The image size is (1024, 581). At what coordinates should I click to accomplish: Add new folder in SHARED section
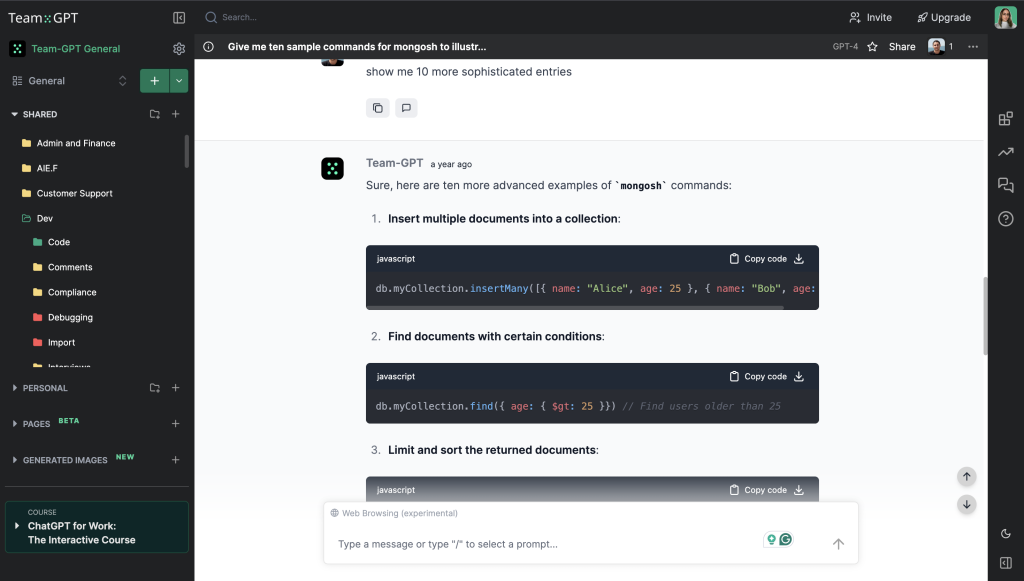click(x=155, y=114)
